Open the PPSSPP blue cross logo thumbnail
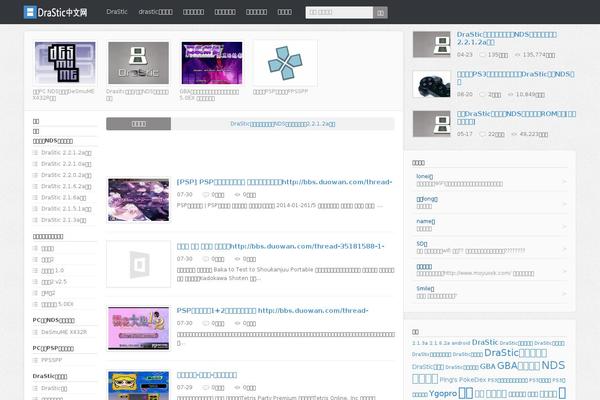 coord(285,63)
